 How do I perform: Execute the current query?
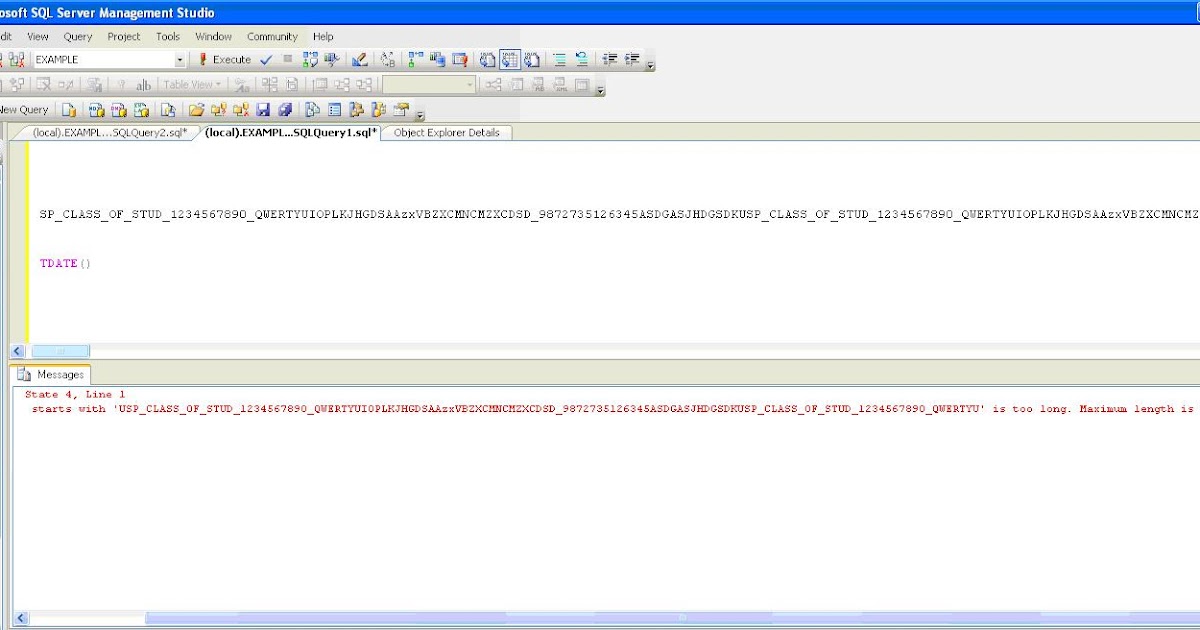(x=229, y=59)
